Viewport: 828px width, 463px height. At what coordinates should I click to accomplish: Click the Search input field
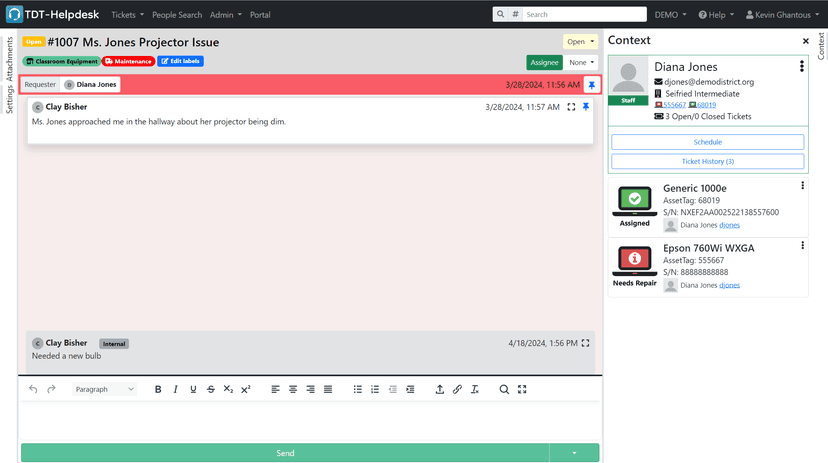[x=585, y=14]
